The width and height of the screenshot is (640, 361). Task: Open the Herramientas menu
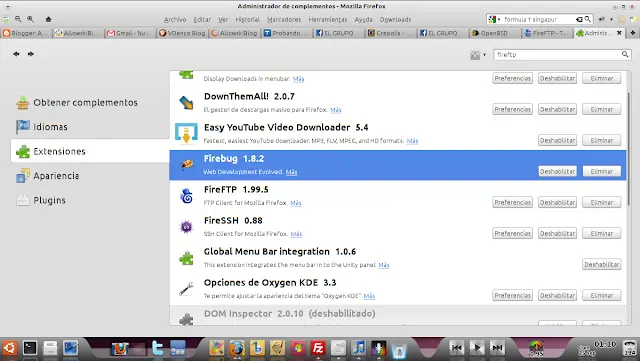point(328,20)
